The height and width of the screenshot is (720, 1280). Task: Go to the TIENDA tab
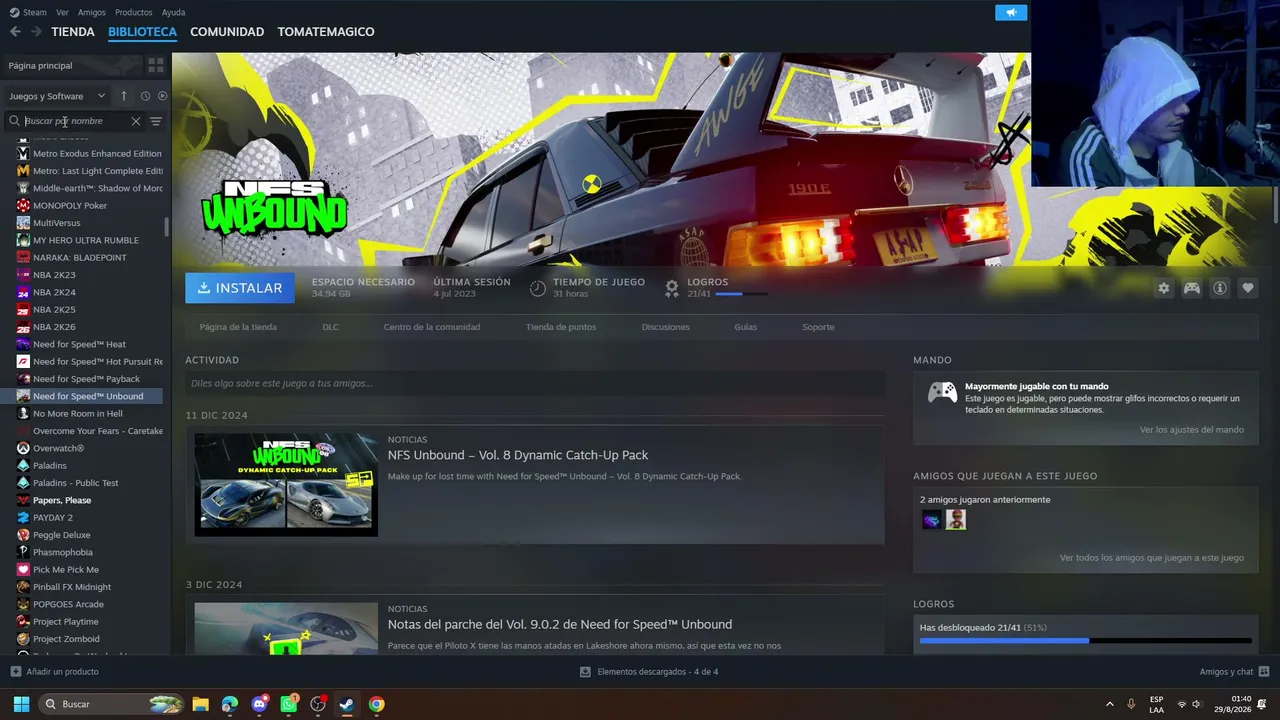pyautogui.click(x=73, y=32)
